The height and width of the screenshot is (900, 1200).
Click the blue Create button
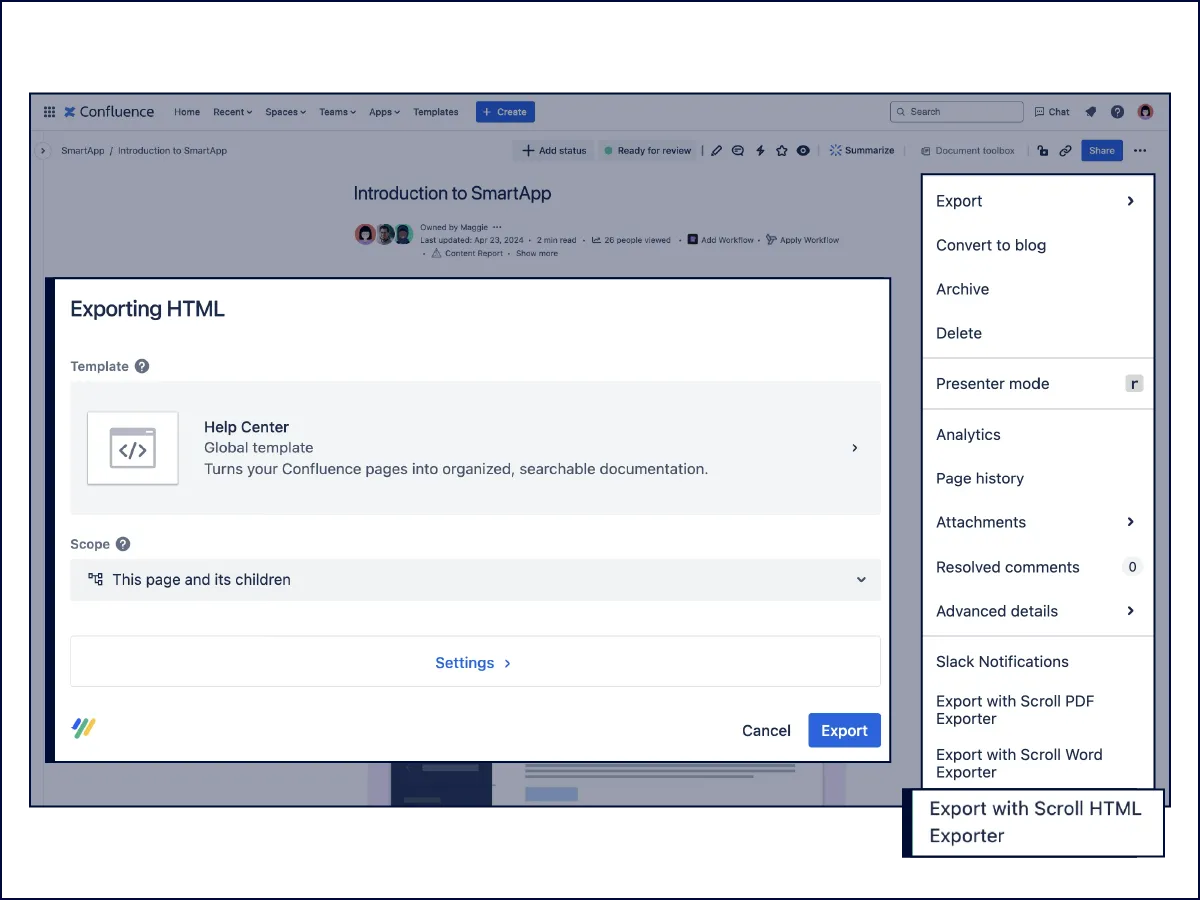point(505,112)
